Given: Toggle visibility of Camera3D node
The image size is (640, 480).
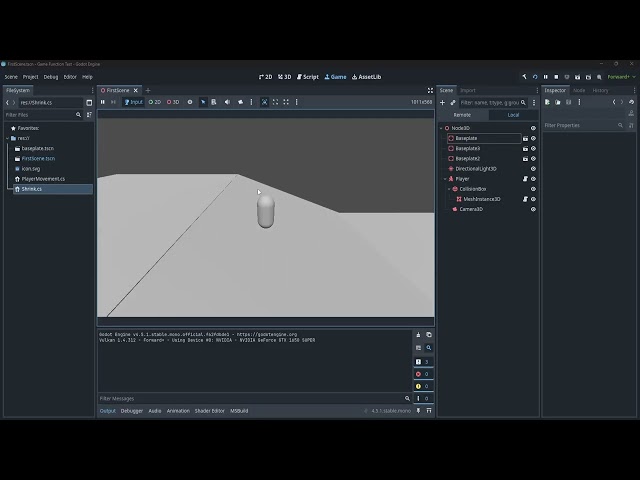Looking at the screenshot, I should pos(533,209).
